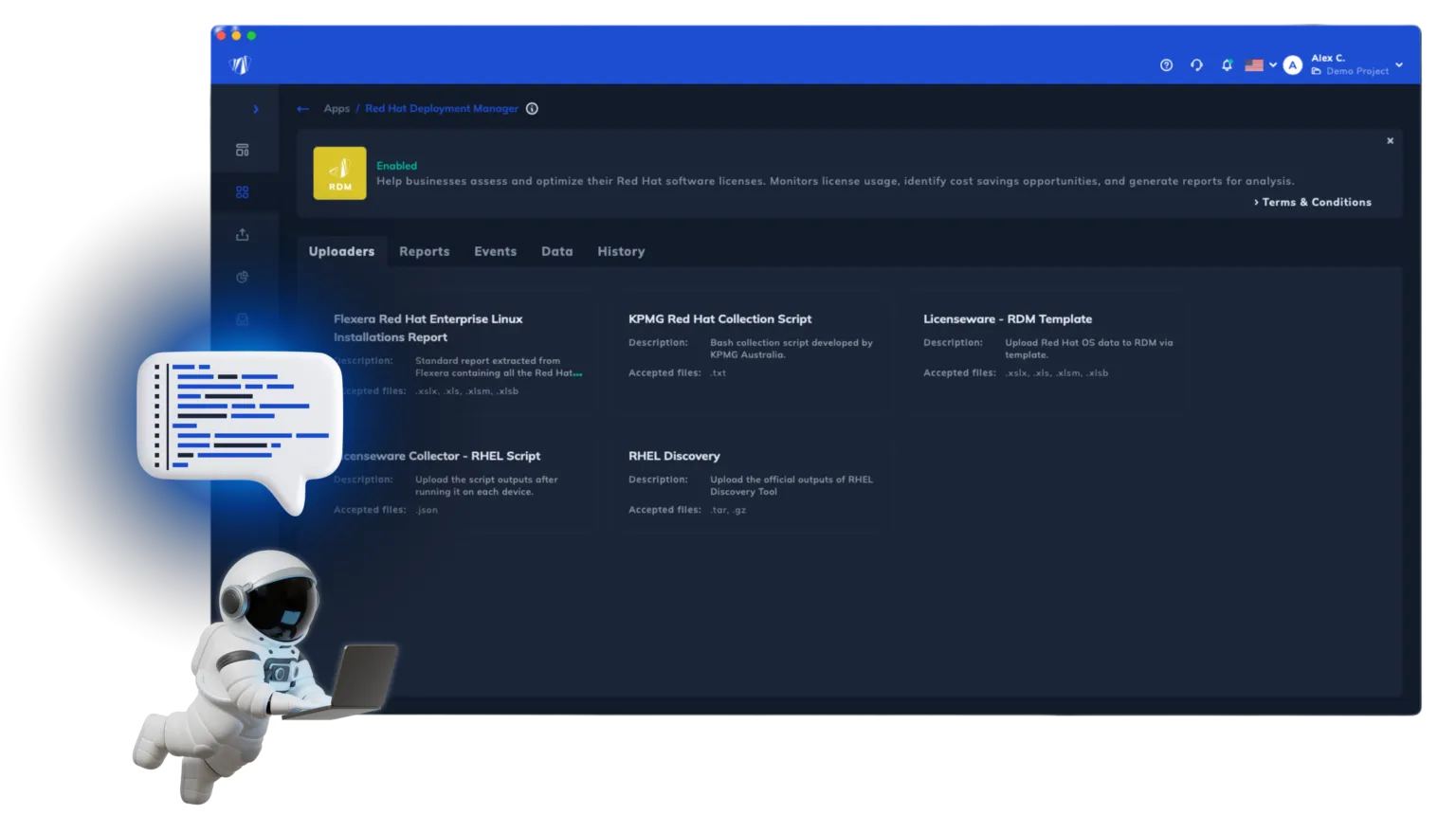Open the Red Hat Deployment Manager info icon
Screen dimensions: 1456x815
532,108
